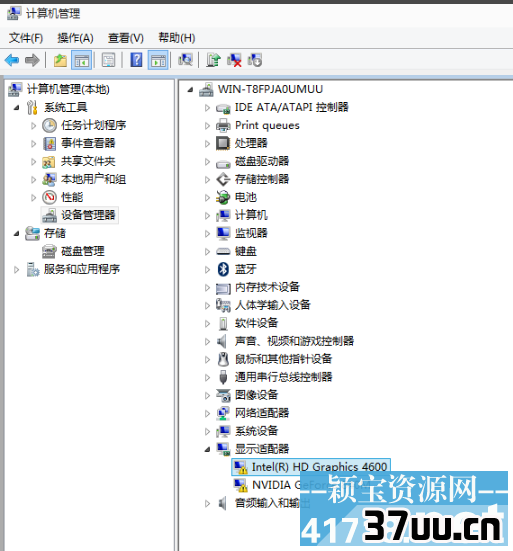
Task: Open the 文件(F) menu
Action: tap(26, 38)
